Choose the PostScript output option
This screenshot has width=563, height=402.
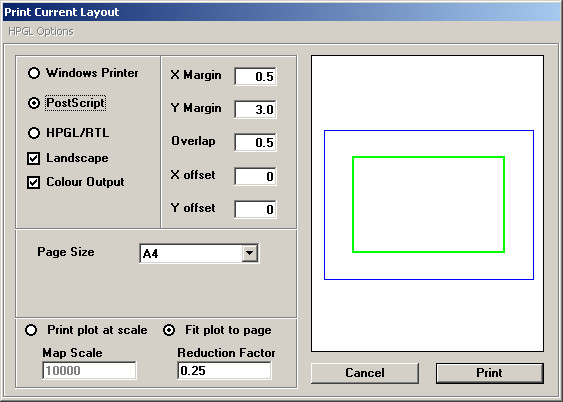pos(34,103)
